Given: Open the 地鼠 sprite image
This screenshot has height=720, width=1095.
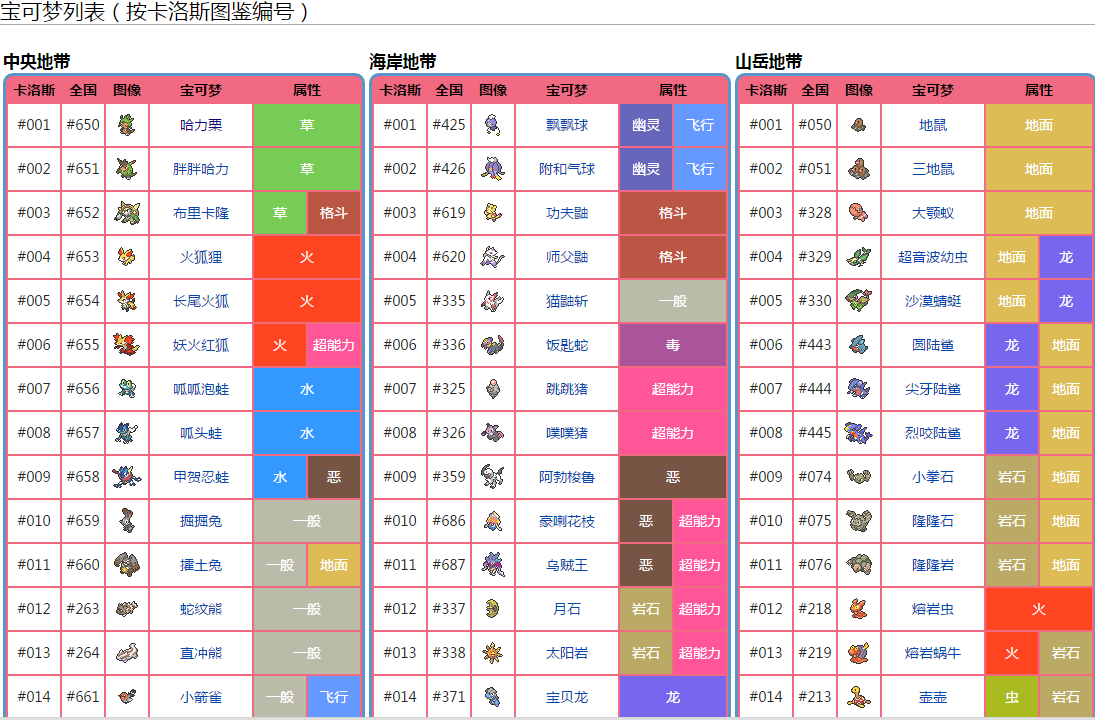Looking at the screenshot, I should pos(858,125).
